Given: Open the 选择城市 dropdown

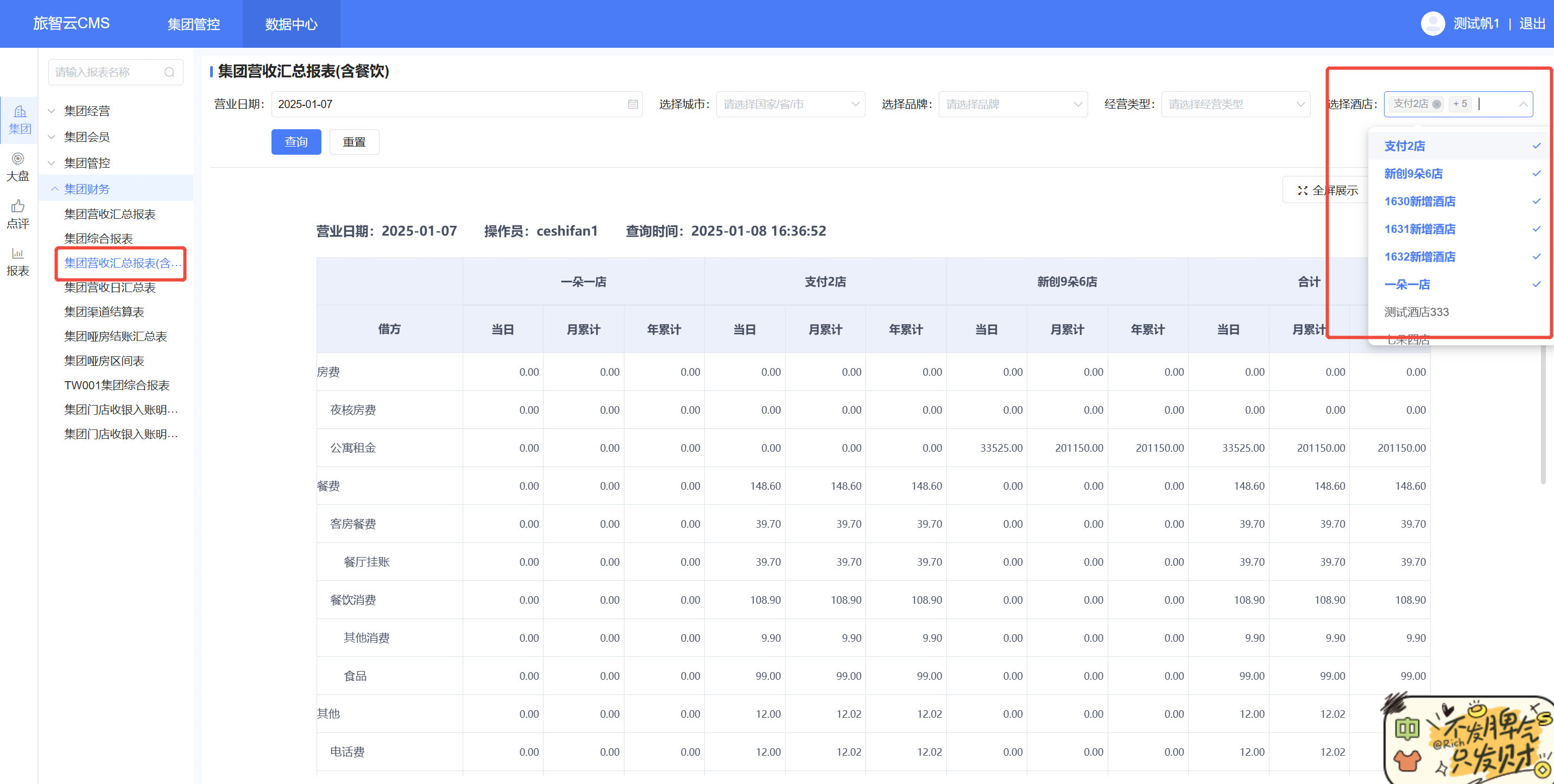Looking at the screenshot, I should [790, 104].
